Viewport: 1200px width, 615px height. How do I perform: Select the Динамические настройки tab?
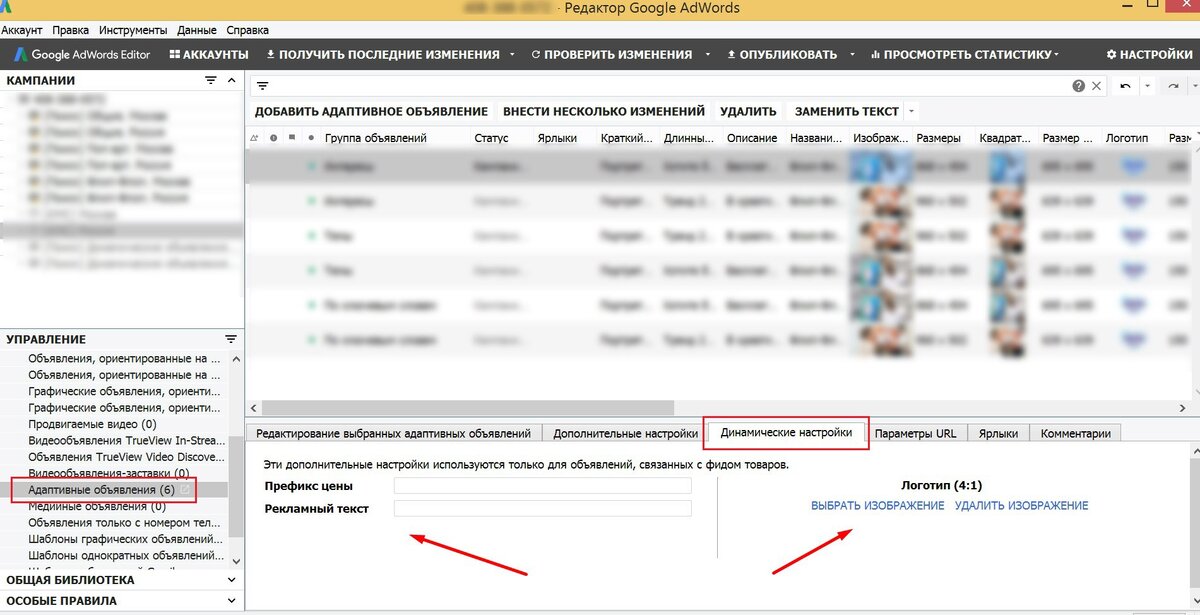pyautogui.click(x=786, y=433)
